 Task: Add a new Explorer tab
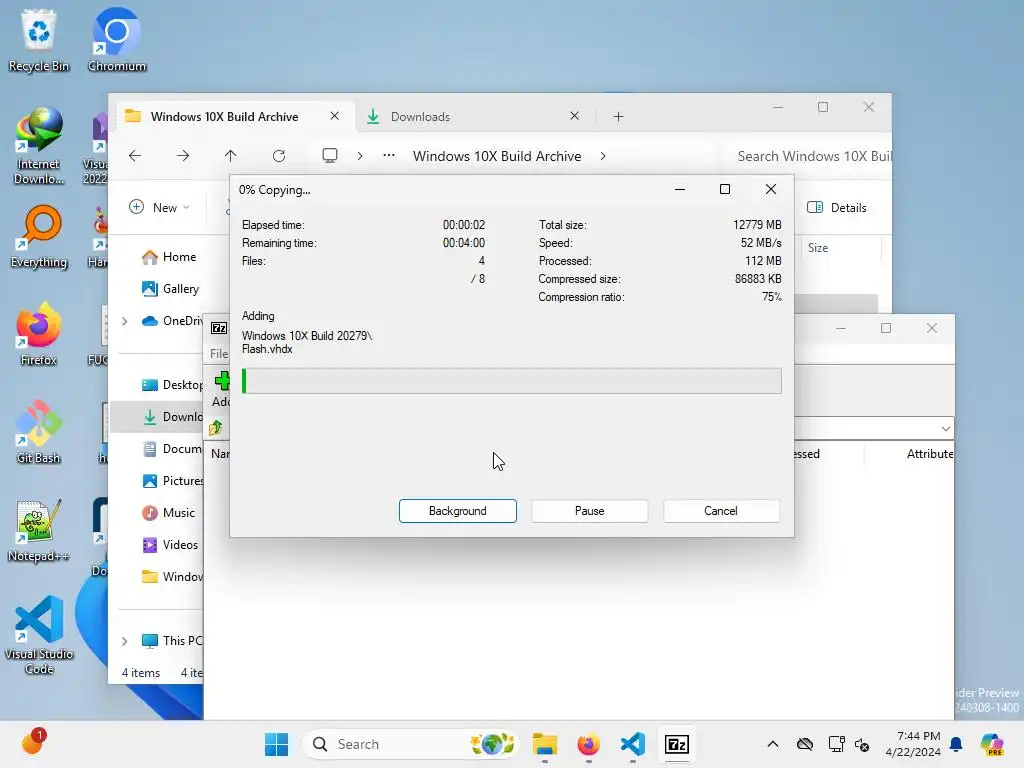tap(618, 116)
